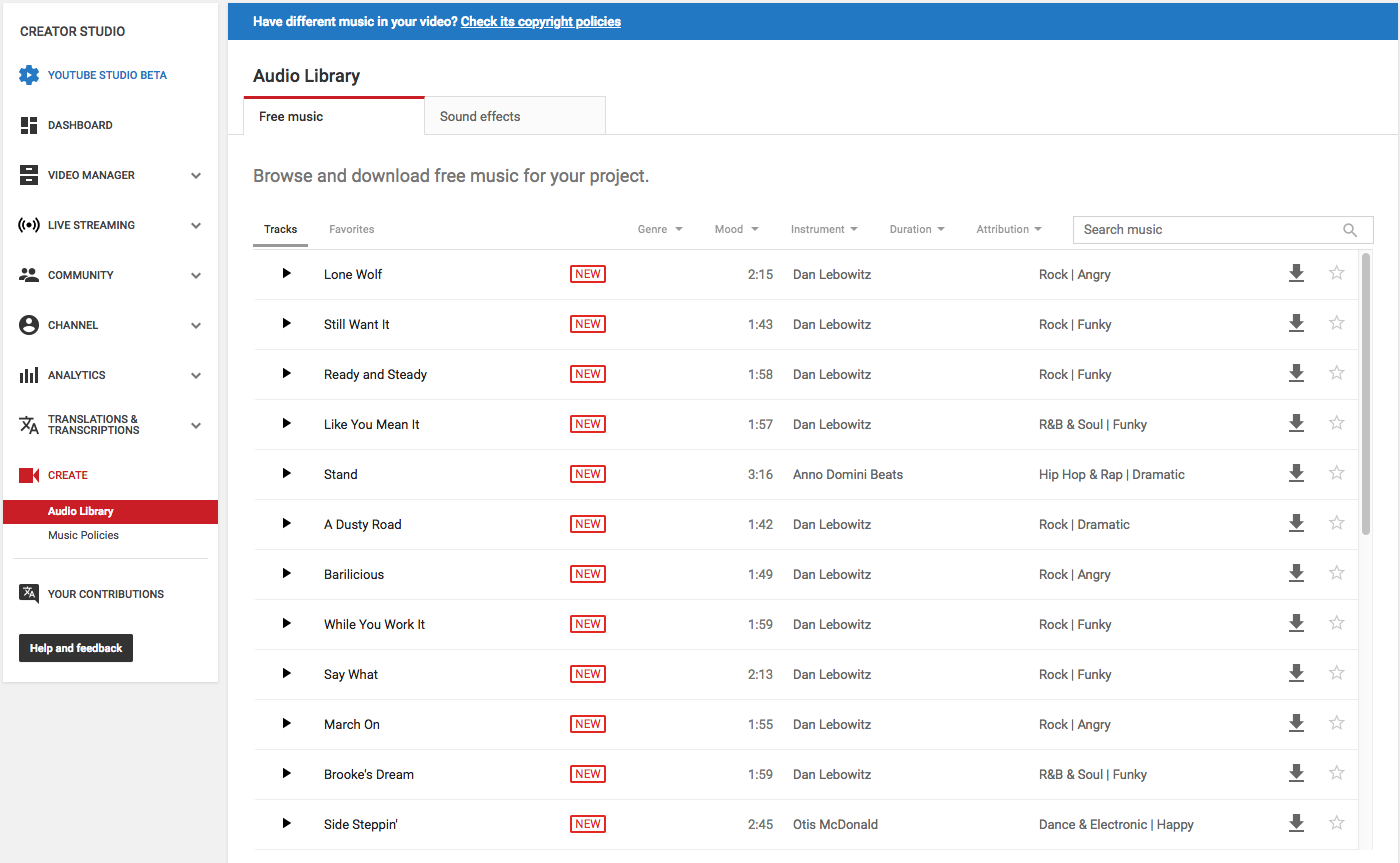Click the Search music input field
The height and width of the screenshot is (863, 1400).
click(1208, 229)
